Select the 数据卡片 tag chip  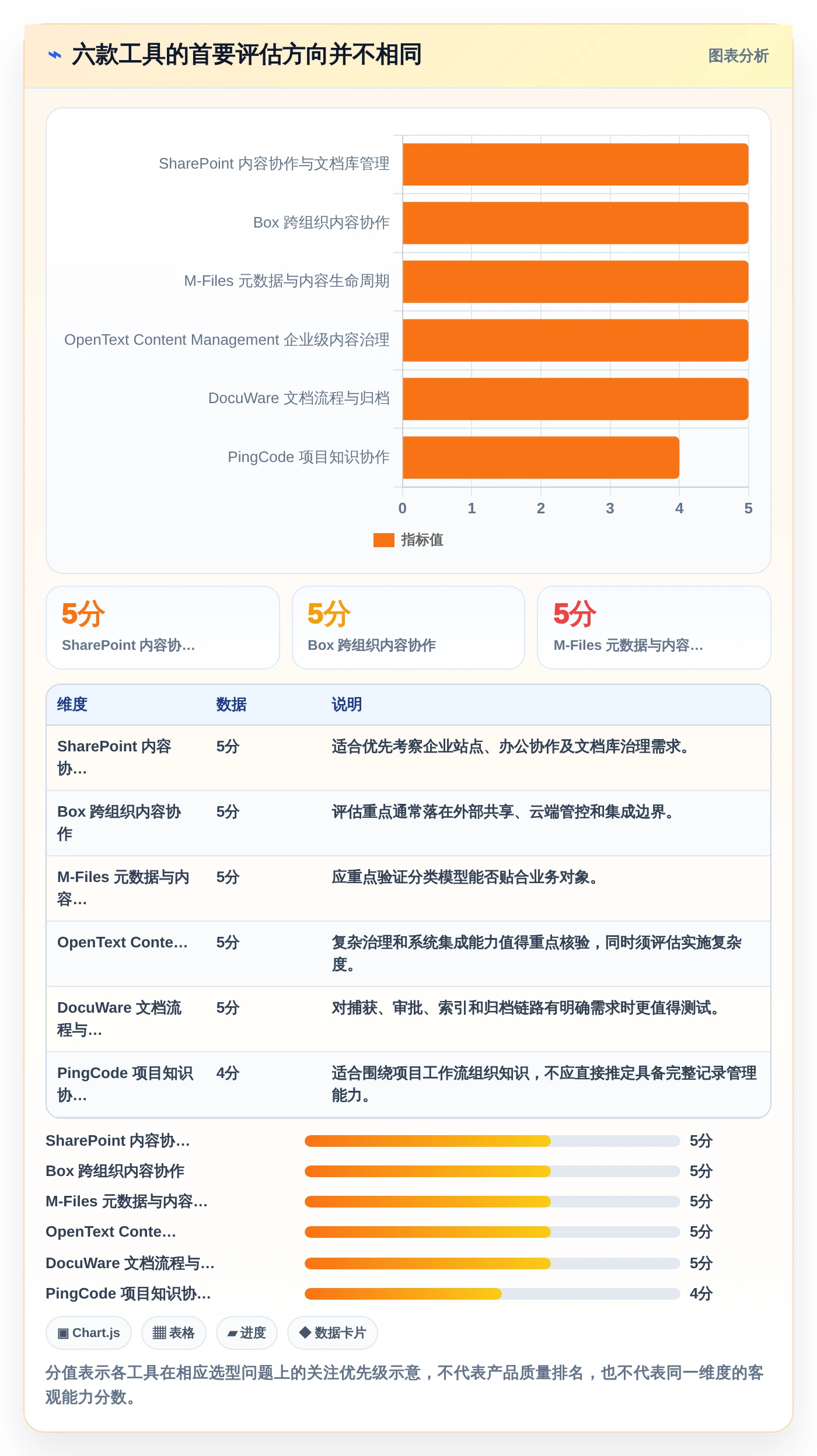[333, 1333]
